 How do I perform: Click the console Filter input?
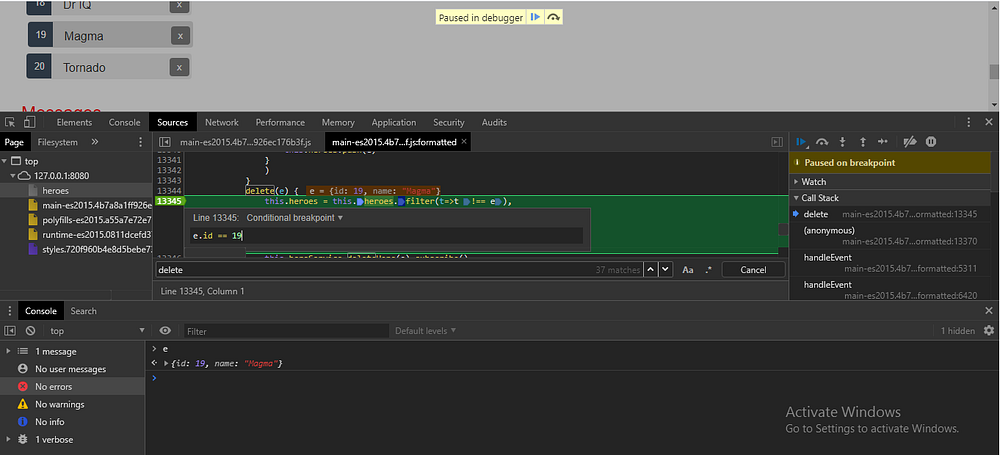point(286,331)
